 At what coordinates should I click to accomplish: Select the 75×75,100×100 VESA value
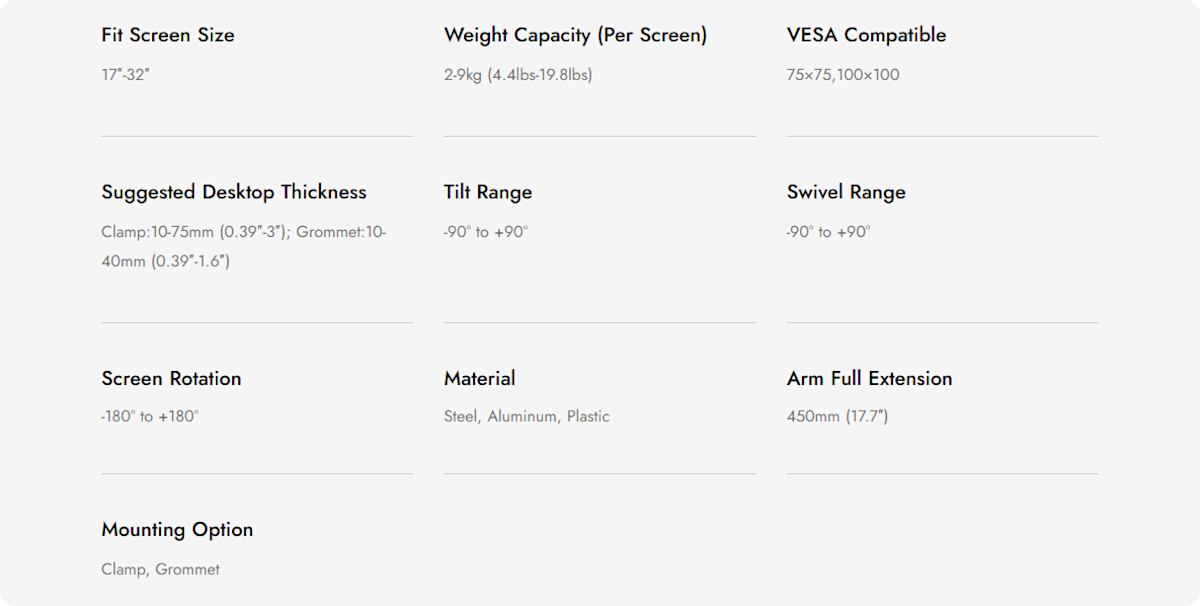(843, 75)
